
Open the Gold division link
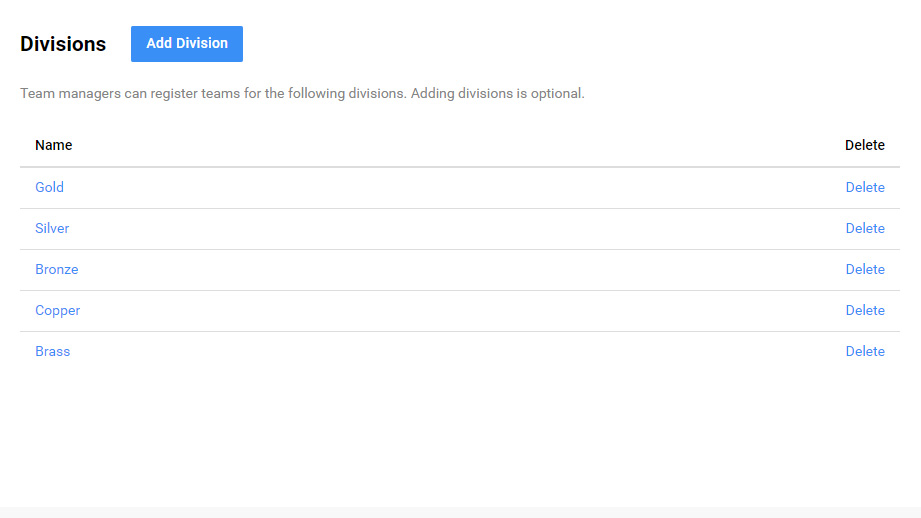49,187
